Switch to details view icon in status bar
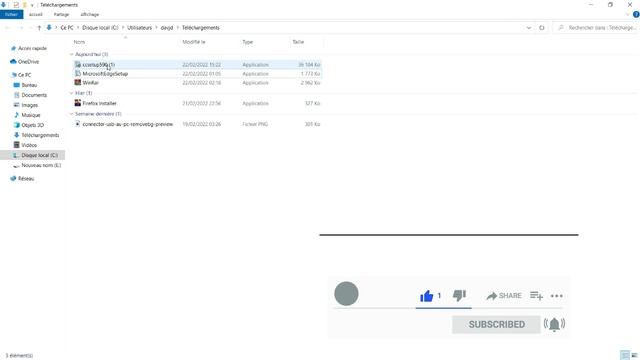Image resolution: width=640 pixels, height=360 pixels. click(x=624, y=355)
